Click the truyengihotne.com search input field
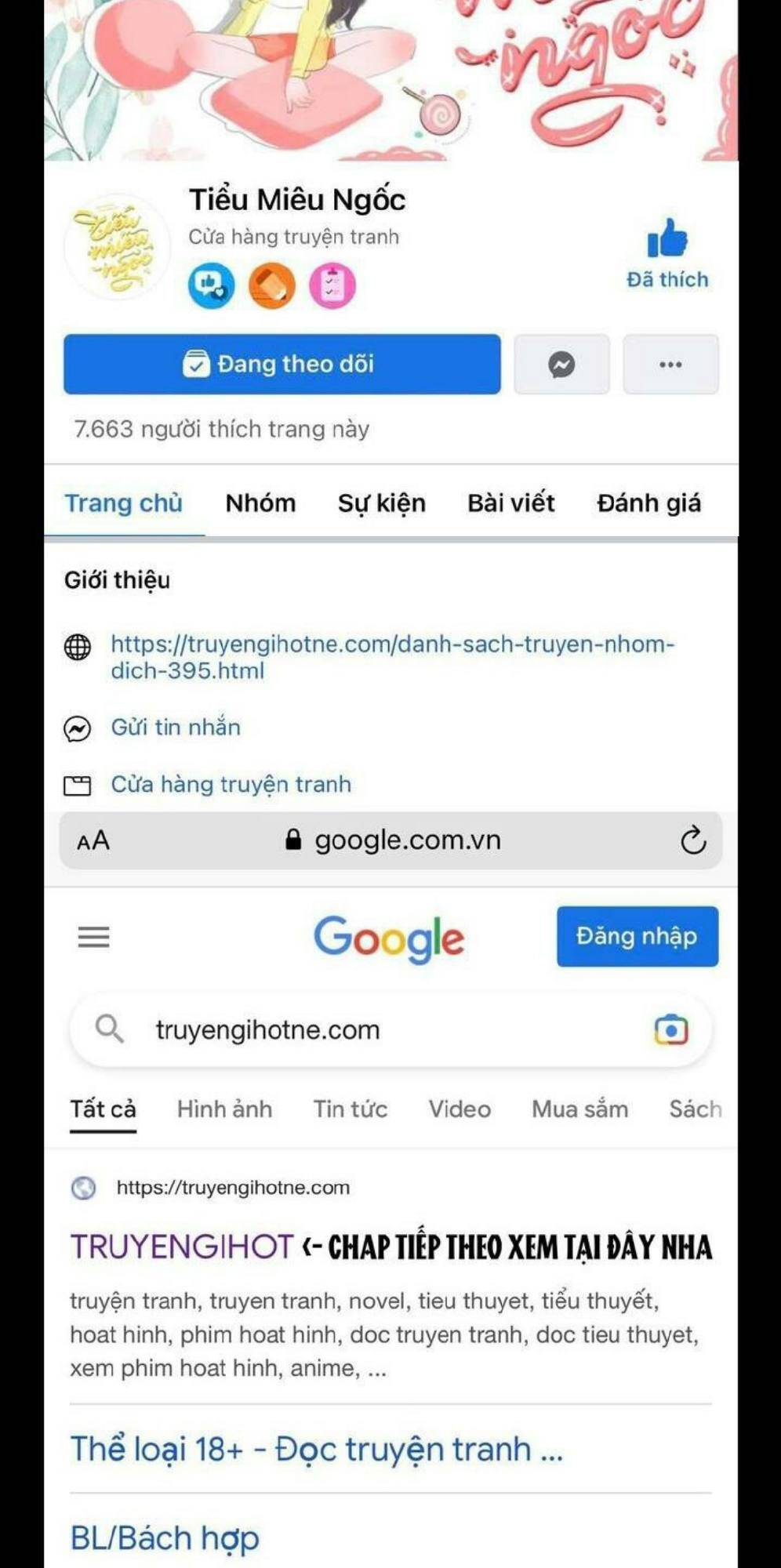The width and height of the screenshot is (781, 1568). pyautogui.click(x=390, y=1029)
